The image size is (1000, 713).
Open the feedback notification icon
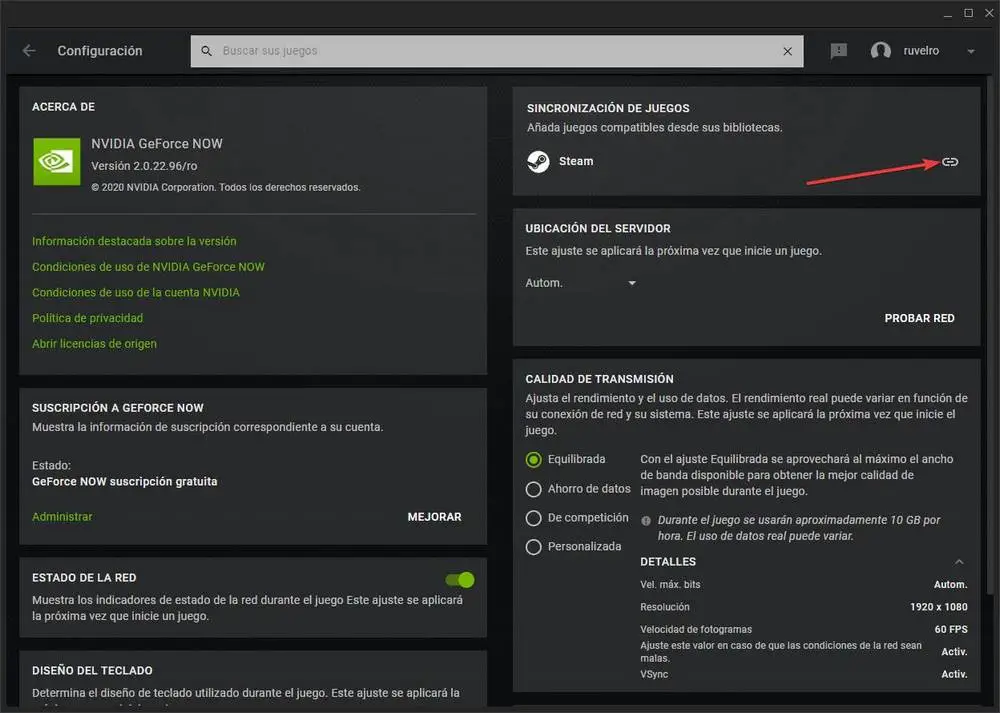839,50
